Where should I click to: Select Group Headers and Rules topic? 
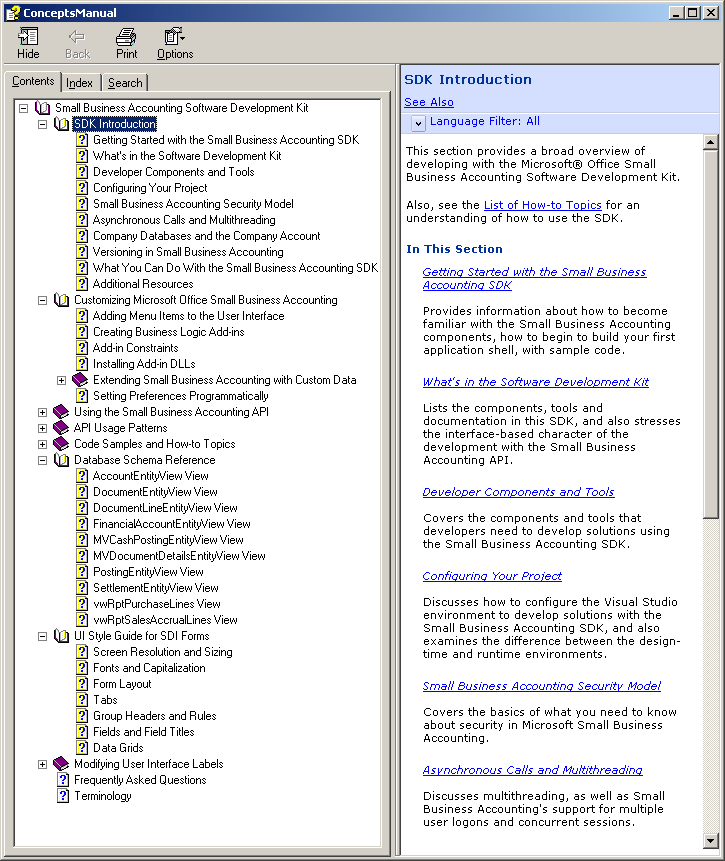154,716
